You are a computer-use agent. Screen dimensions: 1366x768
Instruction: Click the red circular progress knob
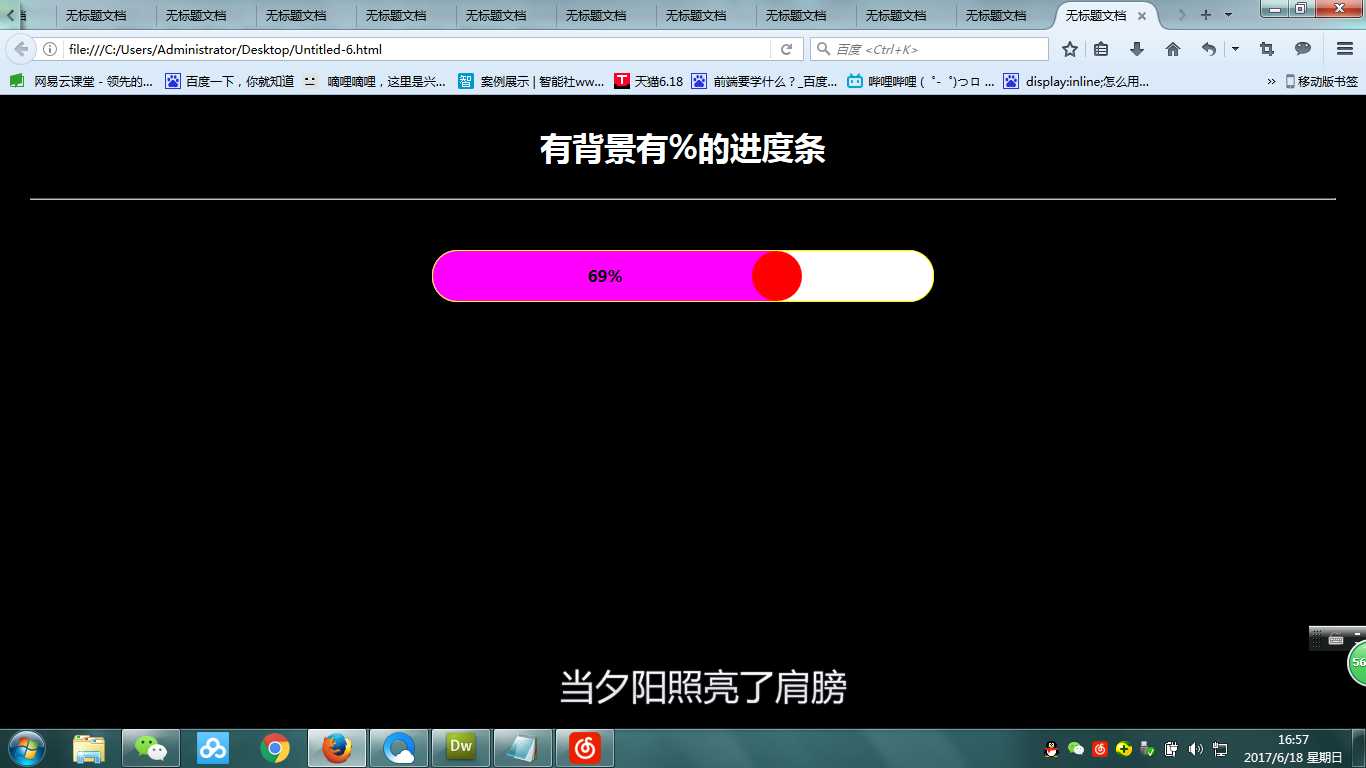pos(777,276)
